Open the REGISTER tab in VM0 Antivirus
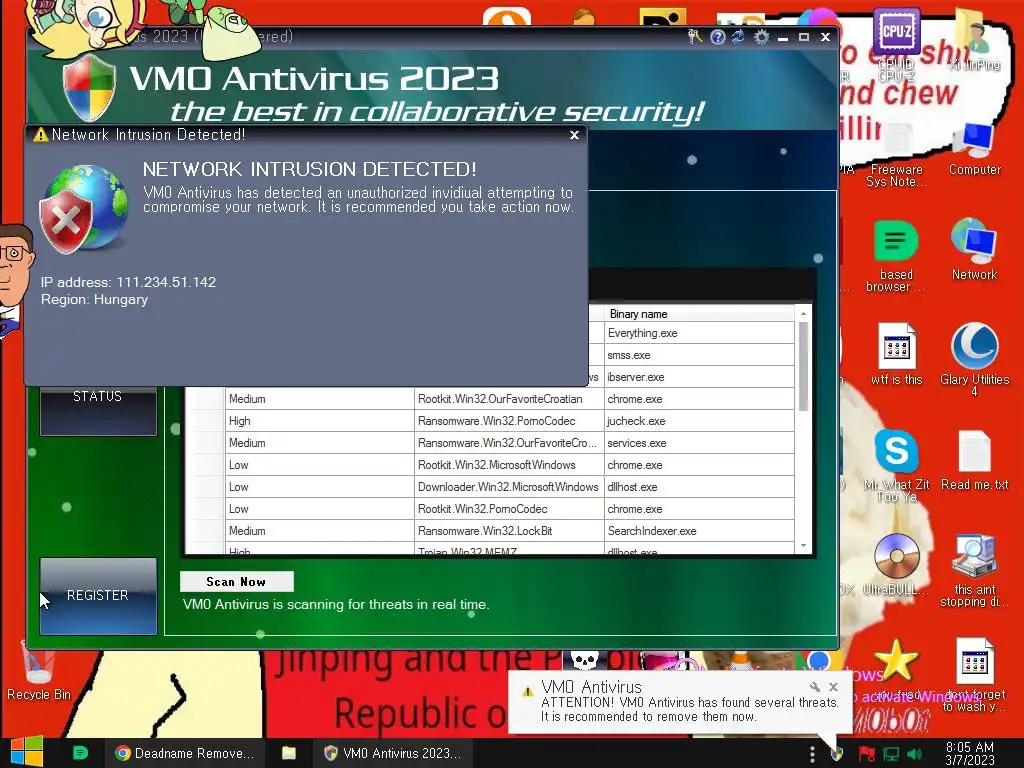1024x768 pixels. pos(98,596)
